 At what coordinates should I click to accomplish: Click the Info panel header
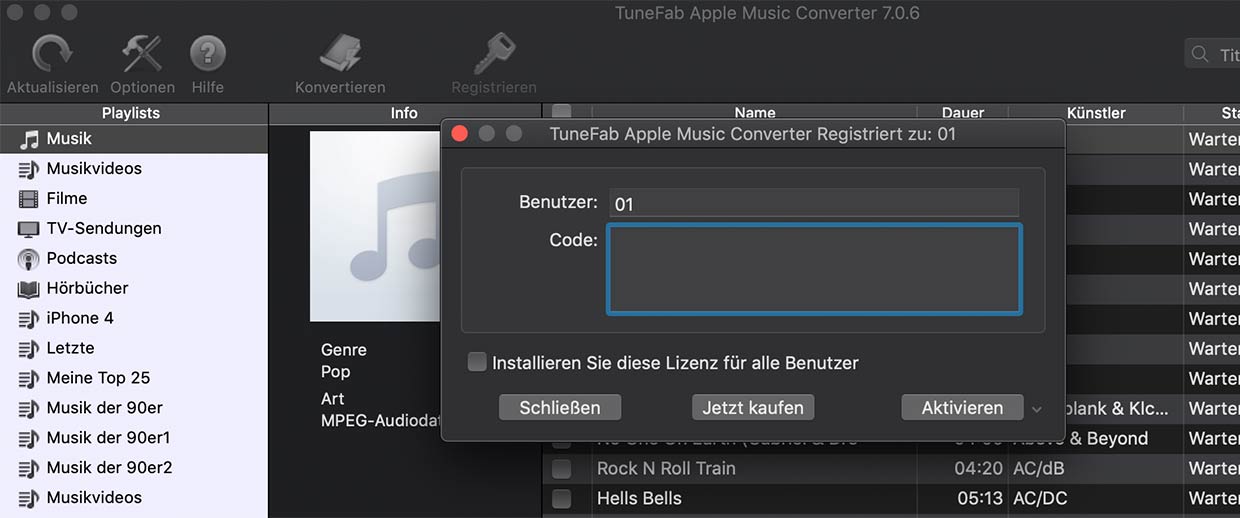pyautogui.click(x=404, y=113)
